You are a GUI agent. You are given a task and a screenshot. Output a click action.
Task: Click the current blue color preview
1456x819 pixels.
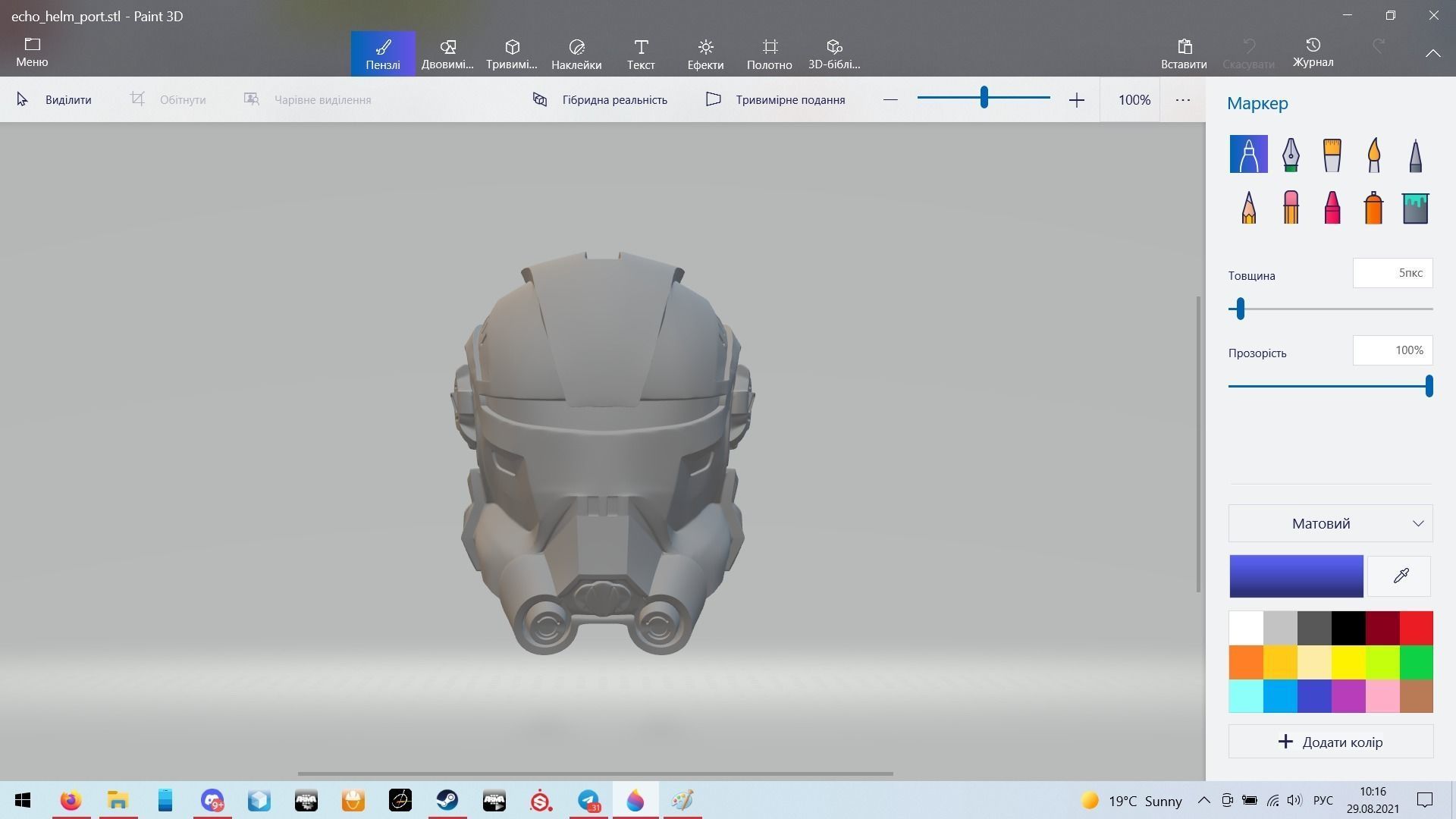point(1296,576)
